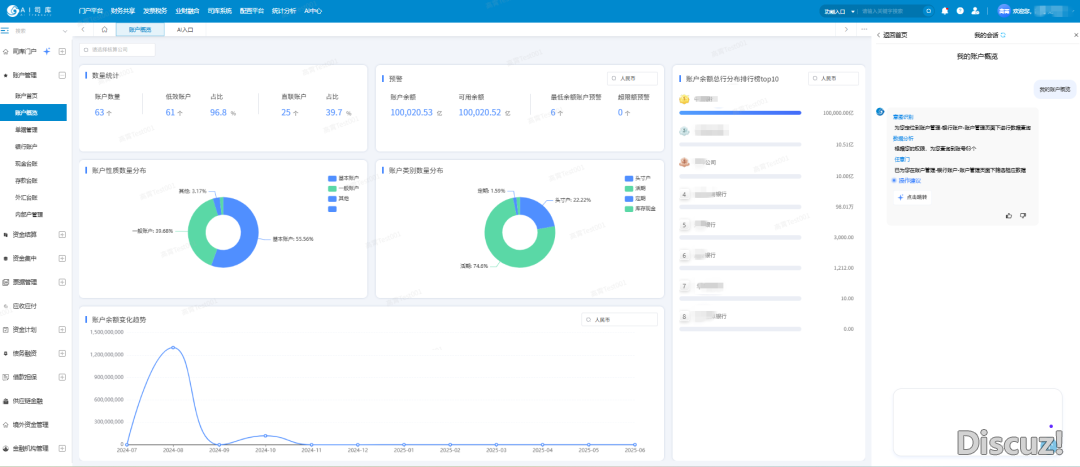Click the rank 1 bank balance progress bar
The image size is (1080, 467).
pyautogui.click(x=740, y=112)
